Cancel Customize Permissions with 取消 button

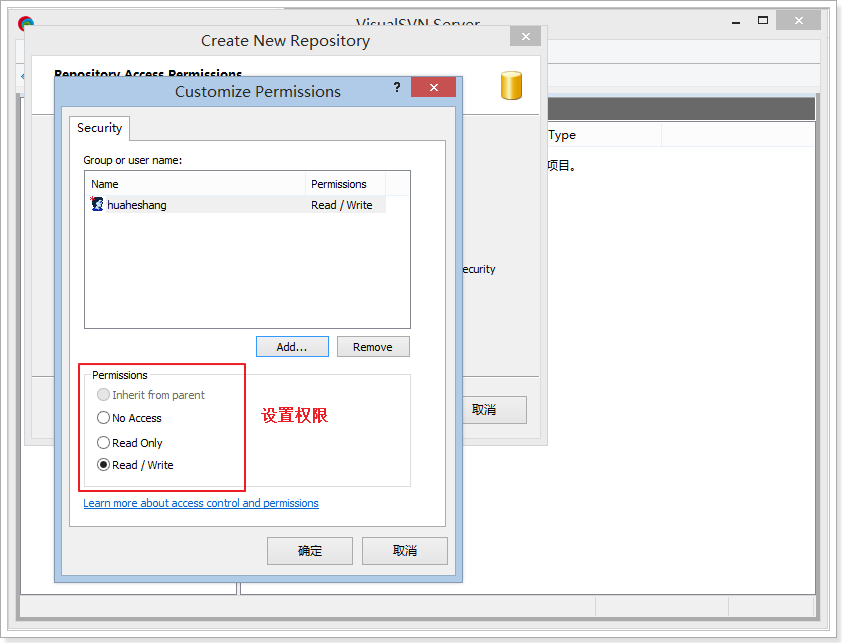[405, 551]
